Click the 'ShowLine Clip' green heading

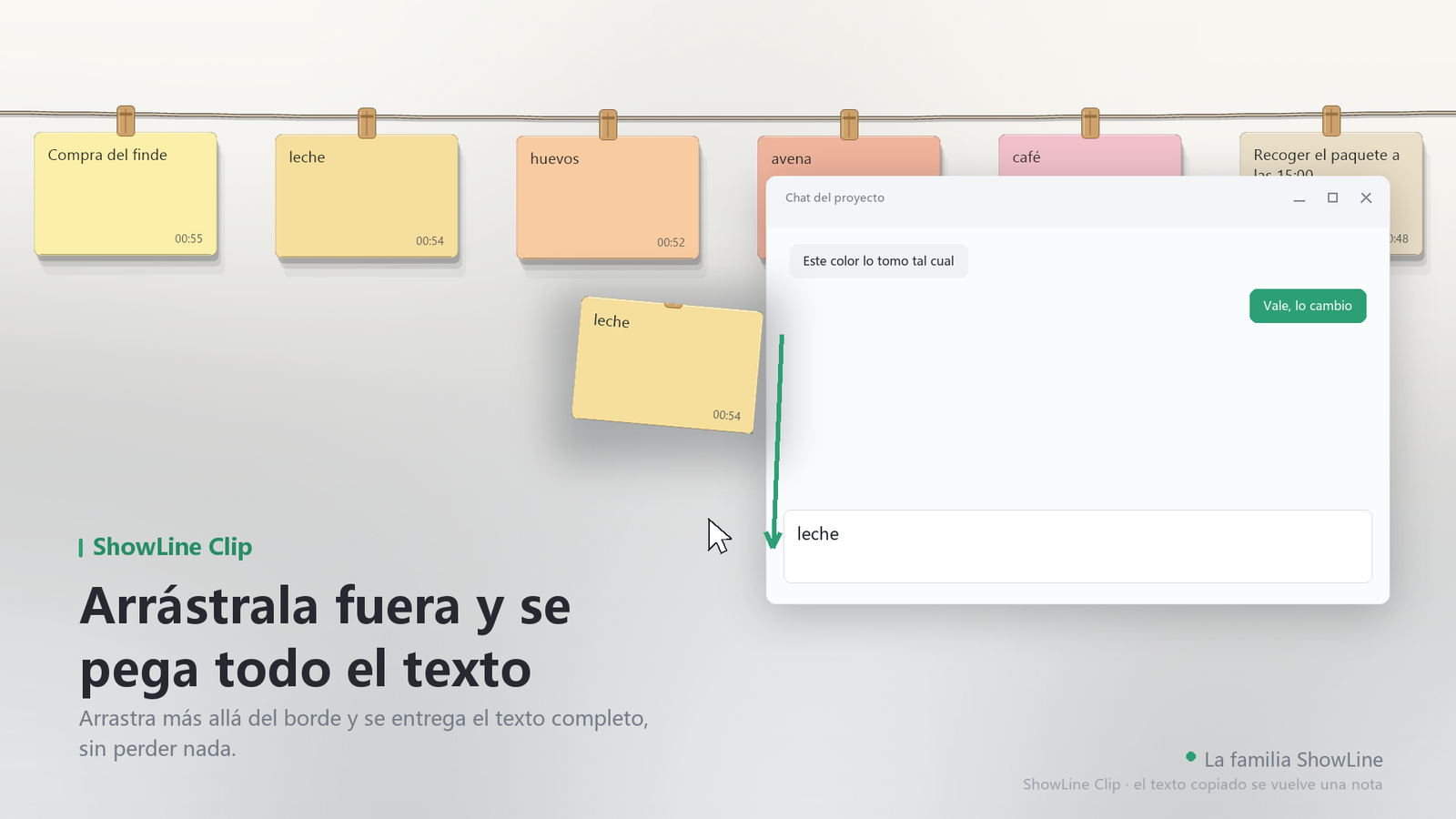point(172,547)
